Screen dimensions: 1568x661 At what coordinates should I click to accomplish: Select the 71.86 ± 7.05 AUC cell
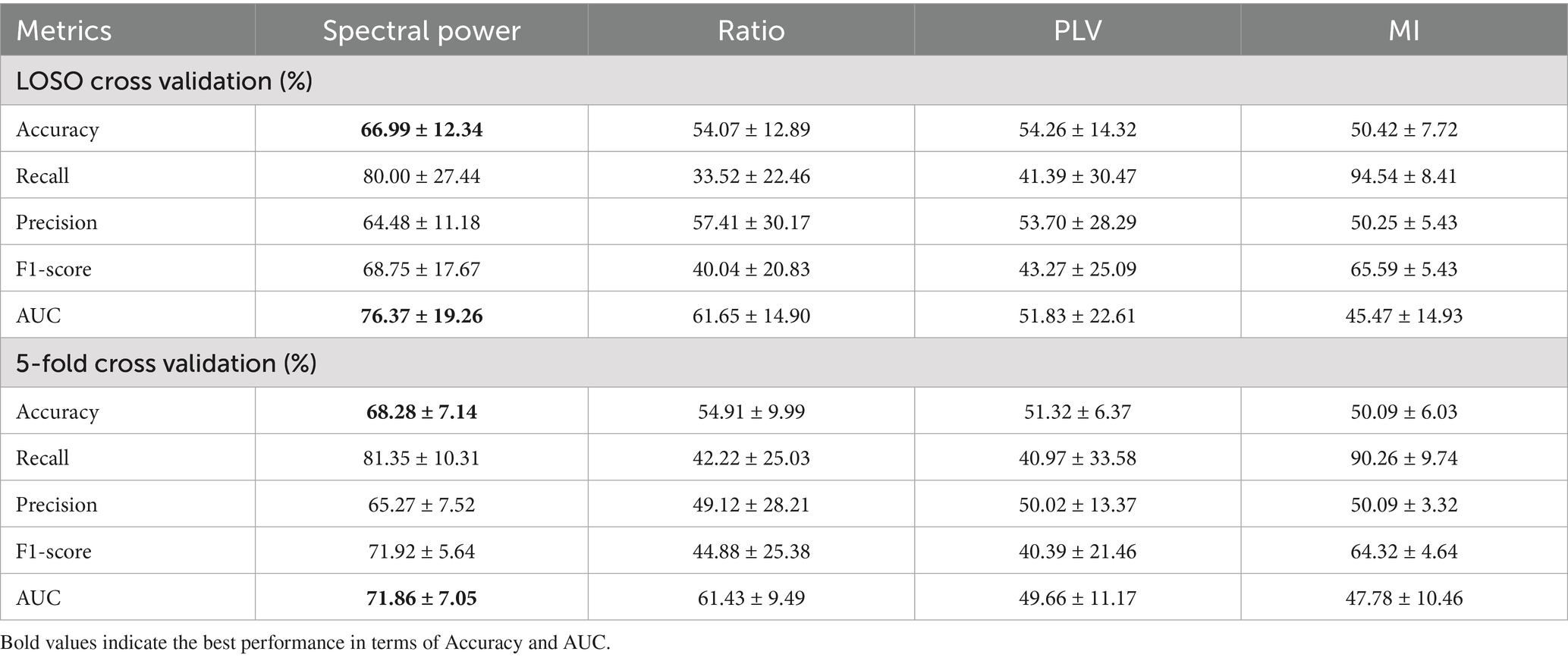(421, 598)
